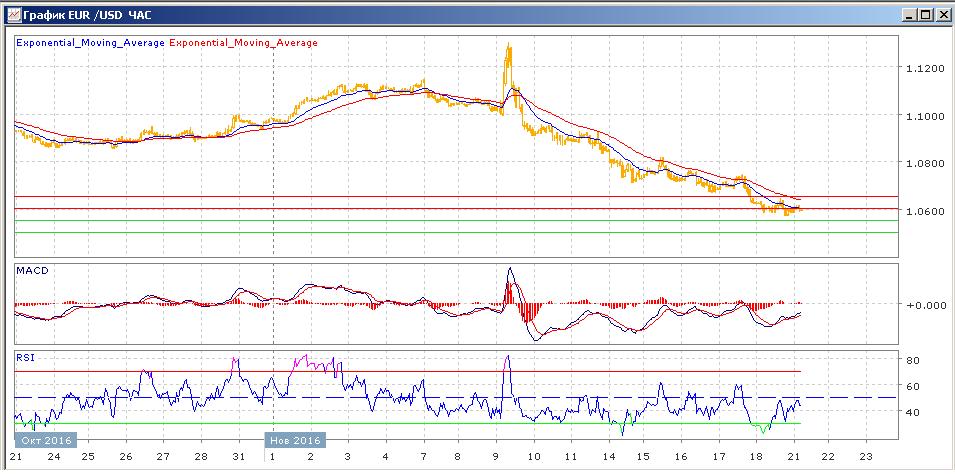
Task: Click the RSI 80 level axis label
Action: [x=912, y=360]
